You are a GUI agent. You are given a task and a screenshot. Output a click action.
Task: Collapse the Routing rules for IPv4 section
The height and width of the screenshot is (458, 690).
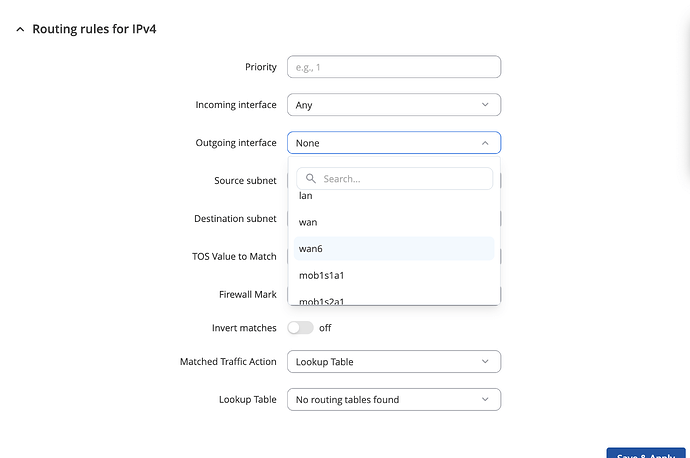(x=20, y=29)
